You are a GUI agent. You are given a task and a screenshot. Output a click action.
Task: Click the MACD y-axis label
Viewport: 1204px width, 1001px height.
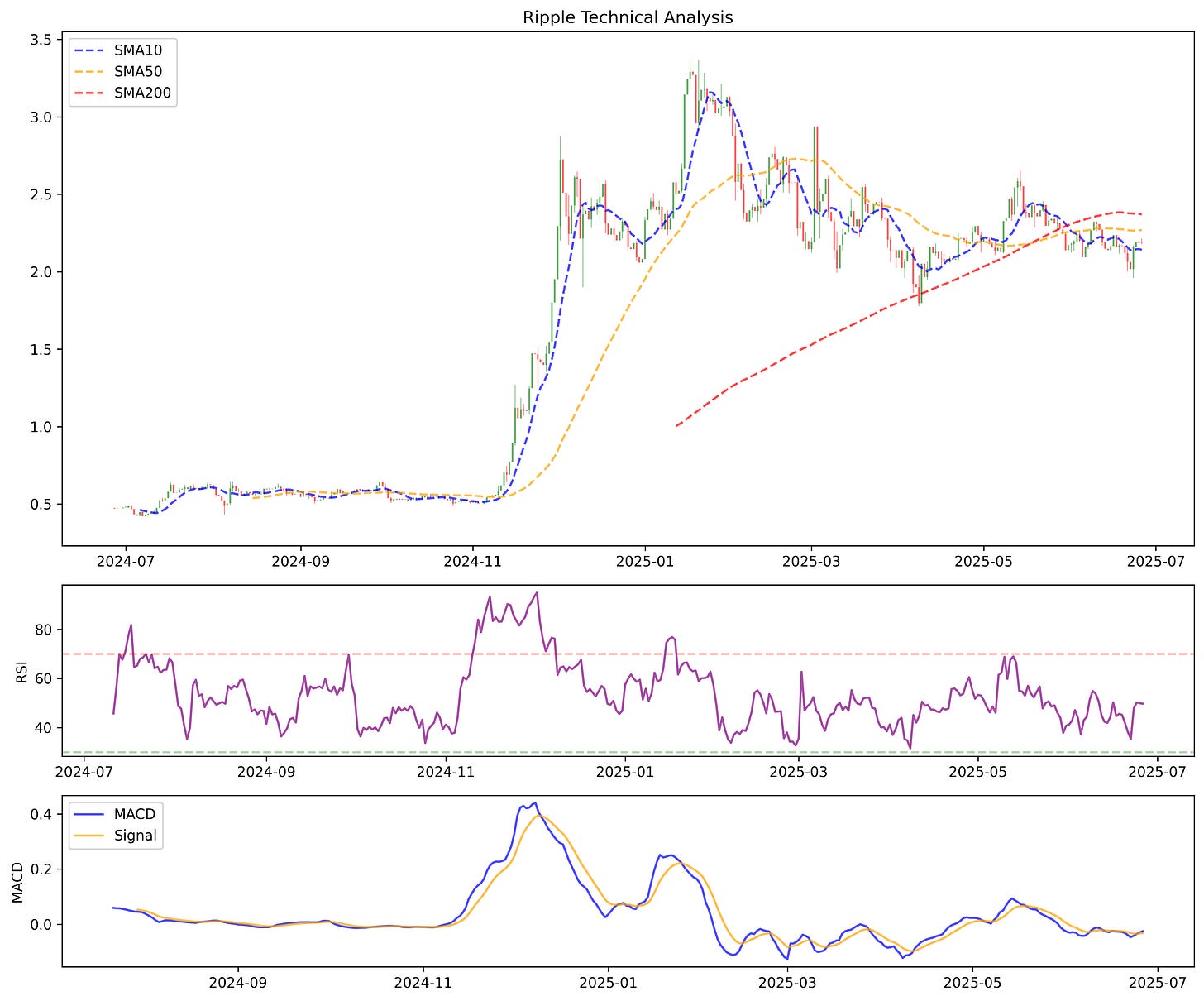click(18, 881)
